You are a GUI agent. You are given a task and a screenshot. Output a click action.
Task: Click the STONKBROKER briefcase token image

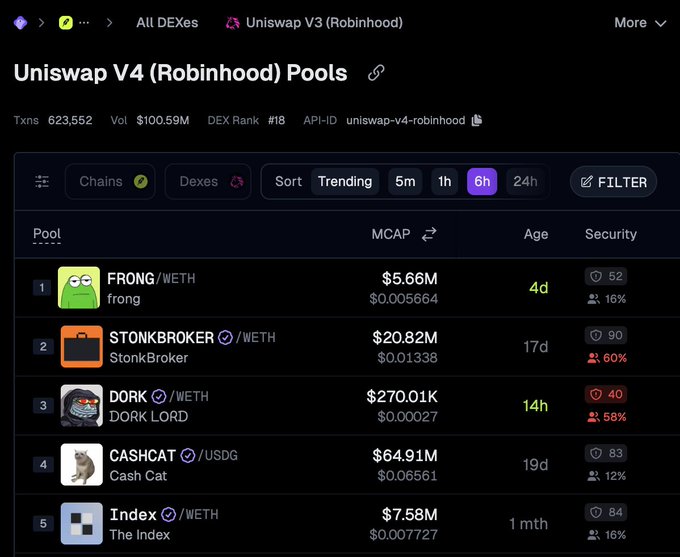click(x=82, y=347)
